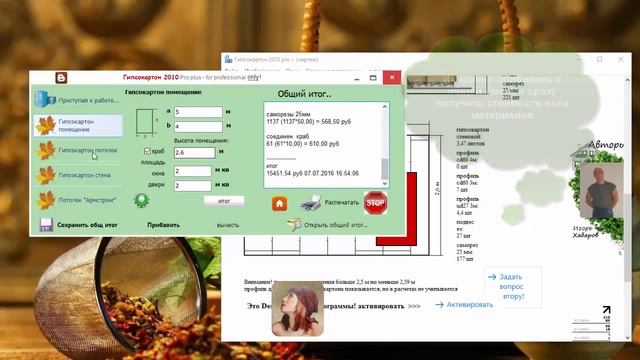Close the Гипсокартон 2010 front window
Viewport: 640px width, 360px height.
[x=392, y=77]
